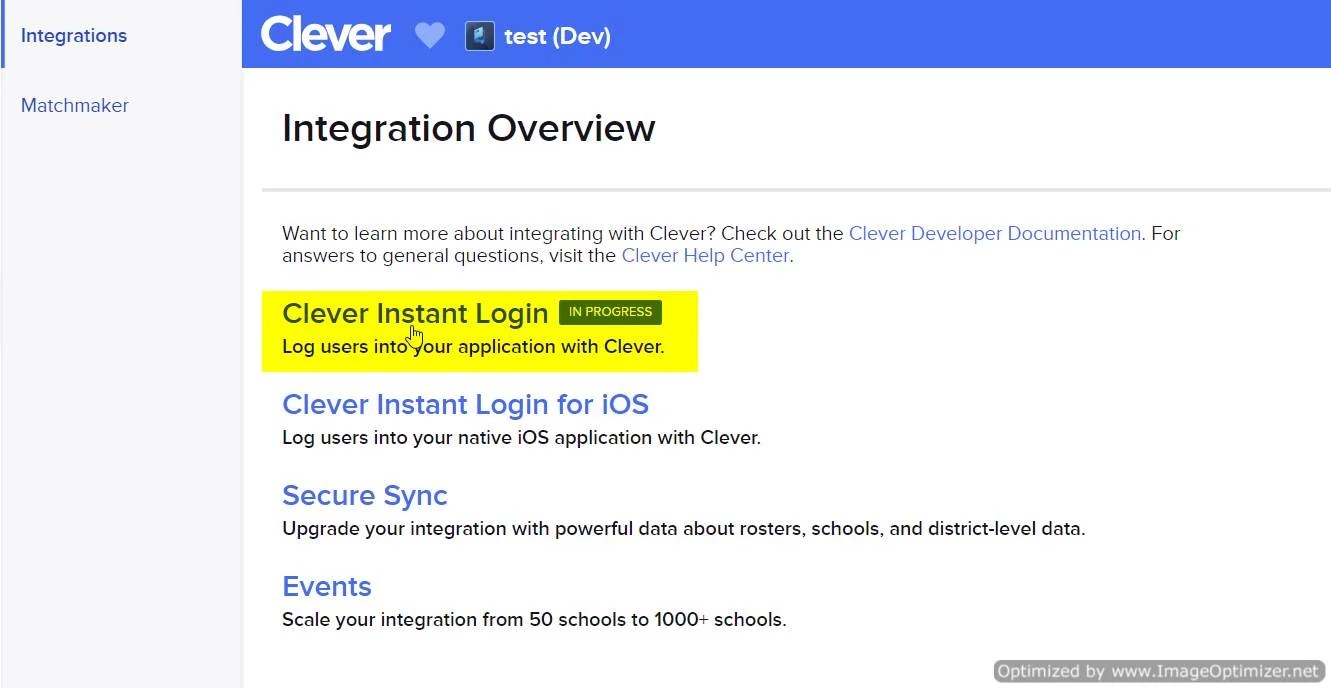Open Integrations in the sidebar
The width and height of the screenshot is (1331, 688).
point(74,36)
